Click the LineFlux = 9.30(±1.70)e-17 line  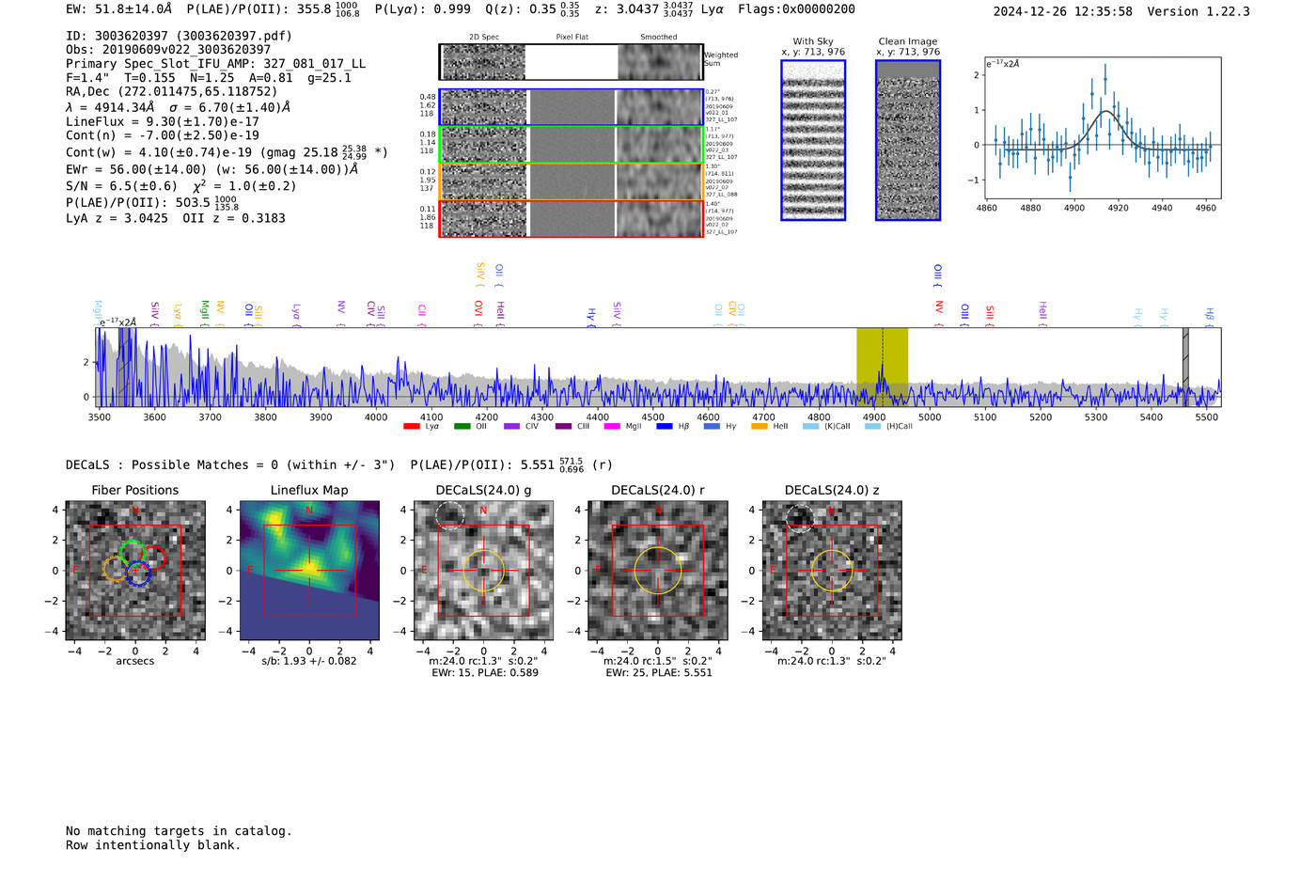[x=163, y=121]
